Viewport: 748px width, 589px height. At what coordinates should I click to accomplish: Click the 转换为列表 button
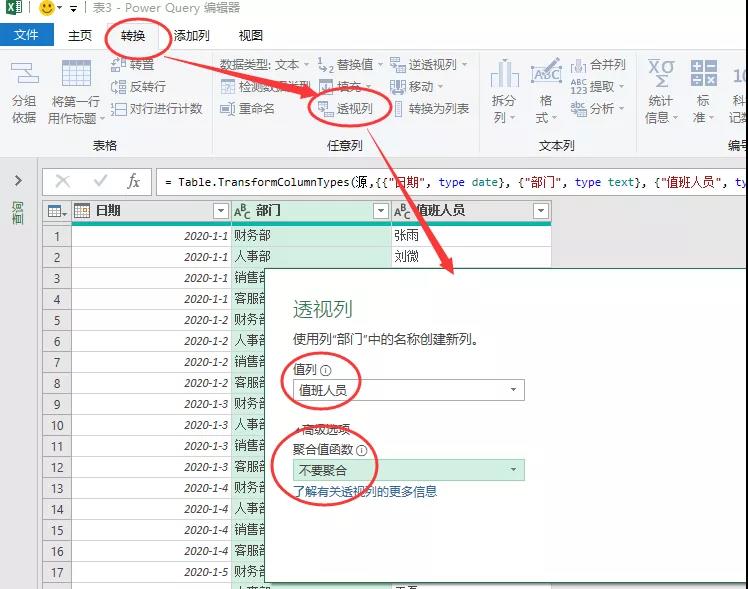pyautogui.click(x=432, y=109)
